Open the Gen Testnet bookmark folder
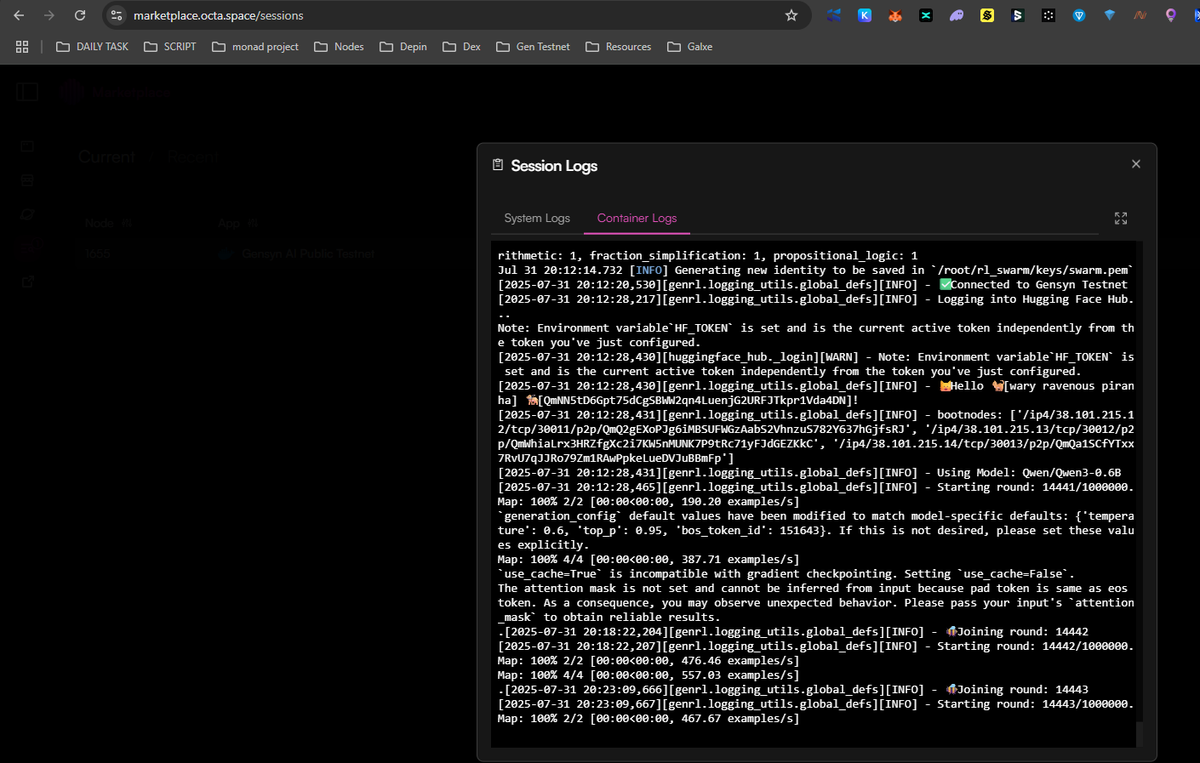This screenshot has width=1200, height=763. (x=533, y=46)
